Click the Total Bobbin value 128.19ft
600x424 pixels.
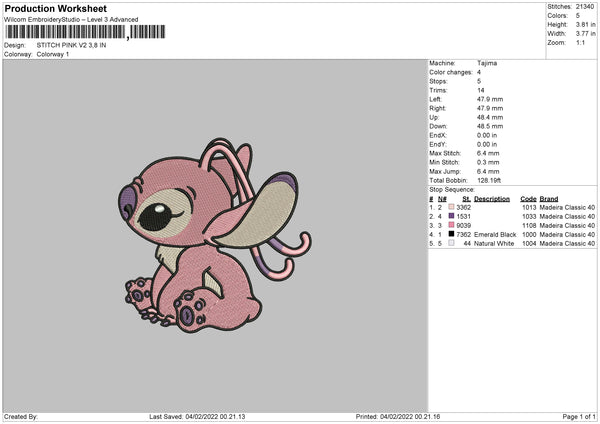489,180
